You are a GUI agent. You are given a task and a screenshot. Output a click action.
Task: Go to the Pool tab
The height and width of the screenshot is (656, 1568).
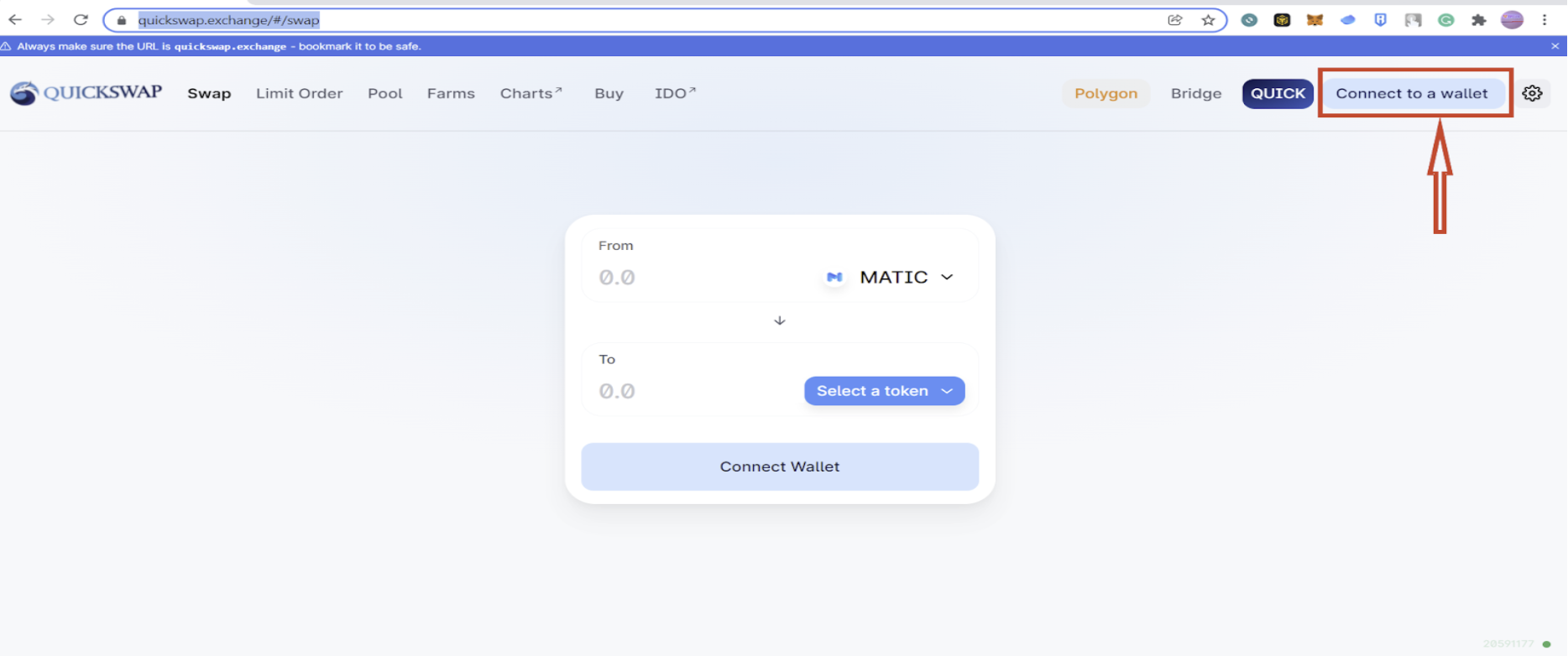point(385,93)
